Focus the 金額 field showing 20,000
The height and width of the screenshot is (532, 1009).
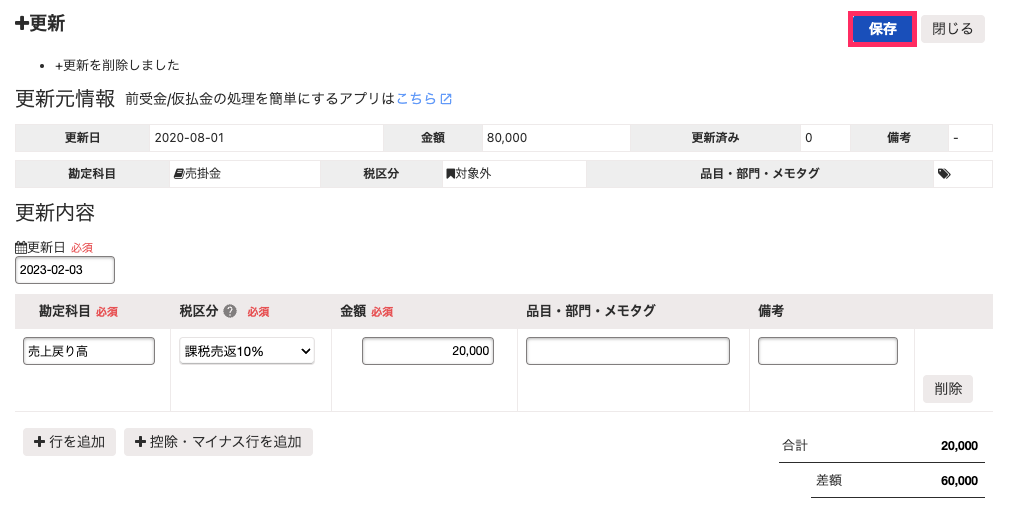pos(428,351)
